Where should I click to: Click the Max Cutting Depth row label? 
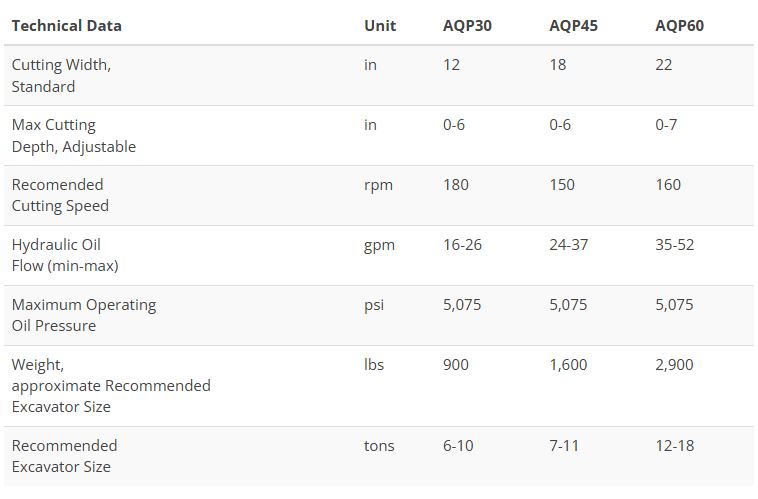click(73, 135)
